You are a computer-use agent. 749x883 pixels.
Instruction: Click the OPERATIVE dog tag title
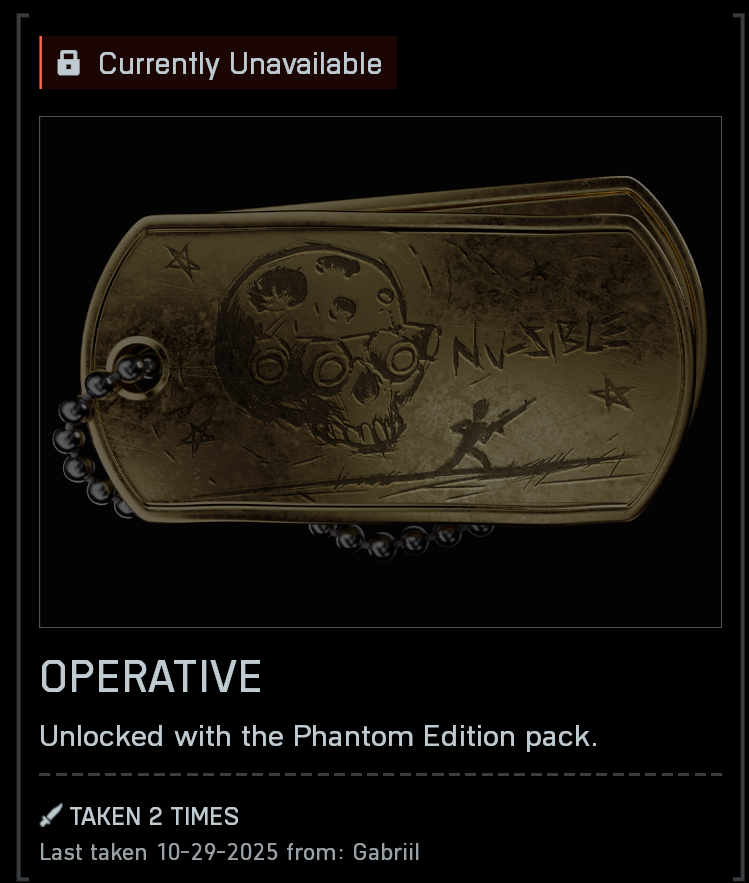(150, 676)
